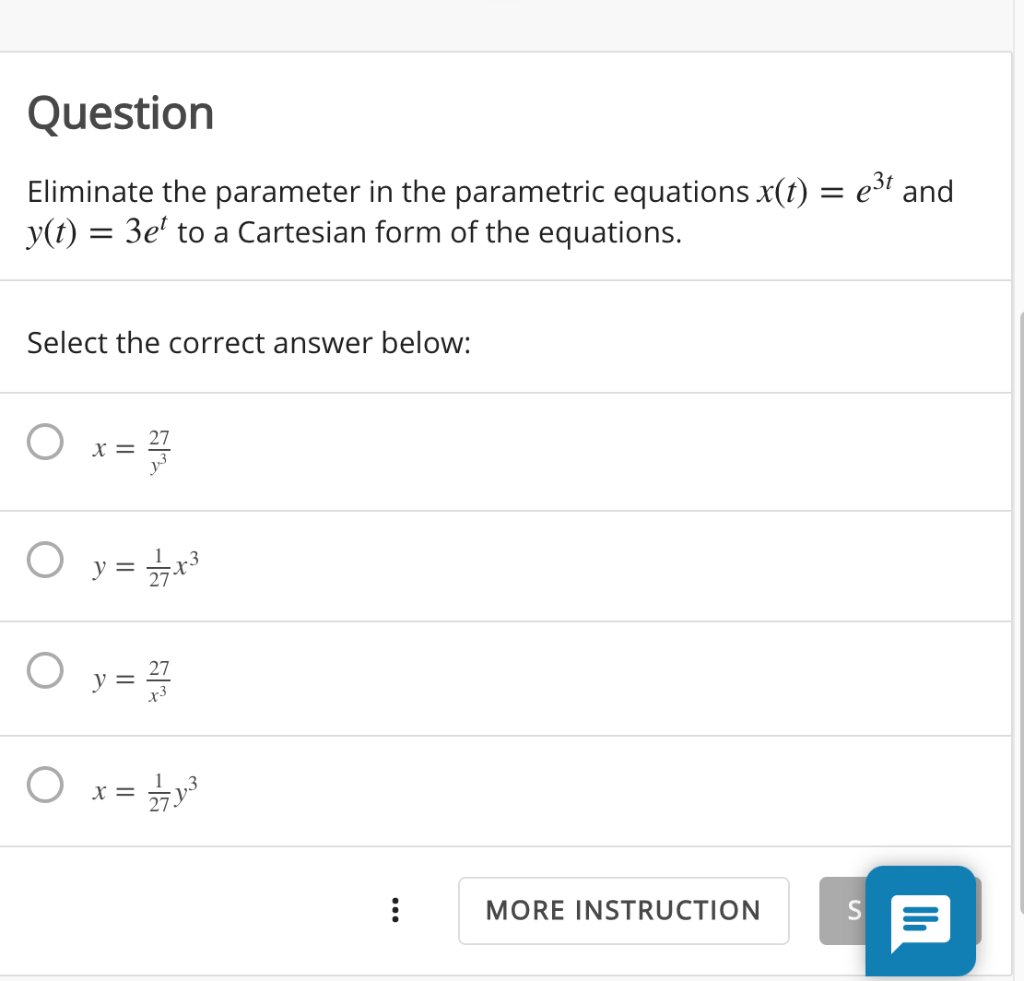The height and width of the screenshot is (981, 1024).
Task: Click the scrollbar on the right edge
Action: (x=1017, y=450)
